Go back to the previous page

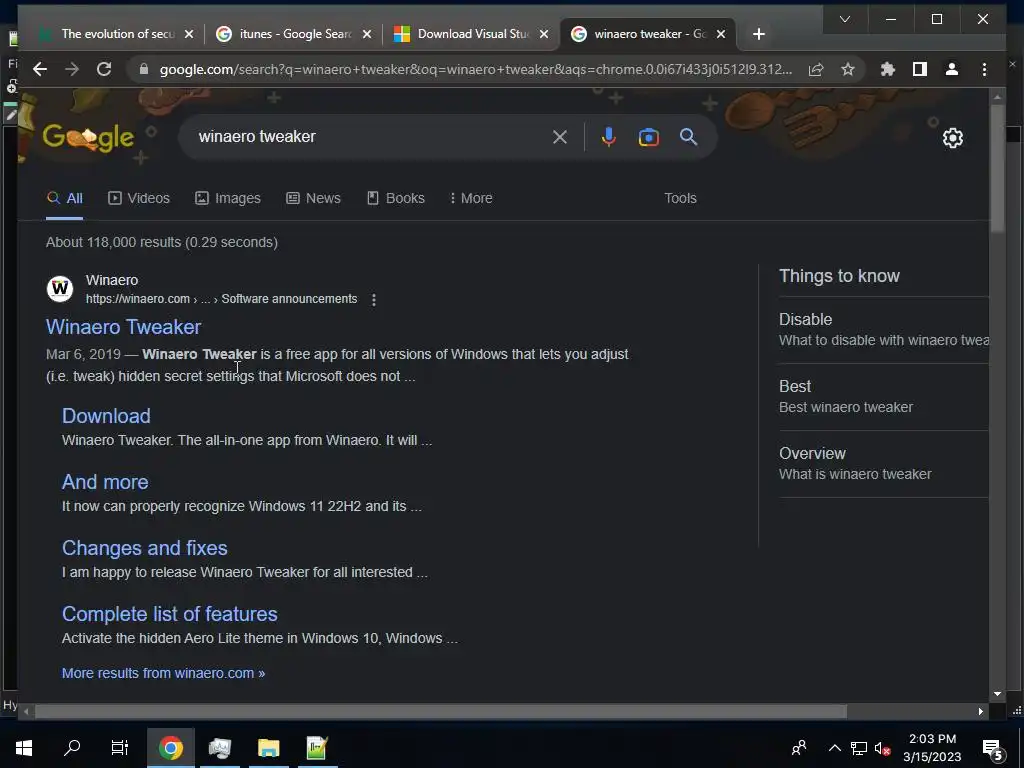(x=40, y=69)
